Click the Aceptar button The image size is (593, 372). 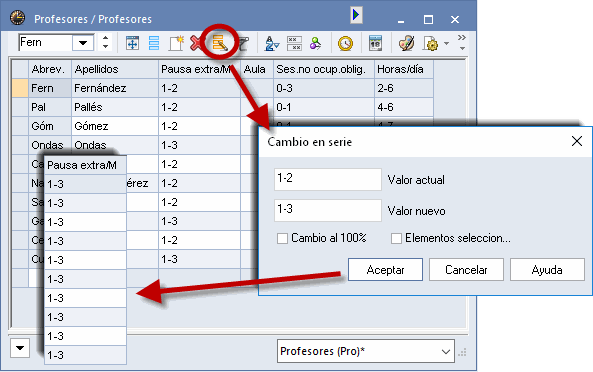[x=385, y=270]
